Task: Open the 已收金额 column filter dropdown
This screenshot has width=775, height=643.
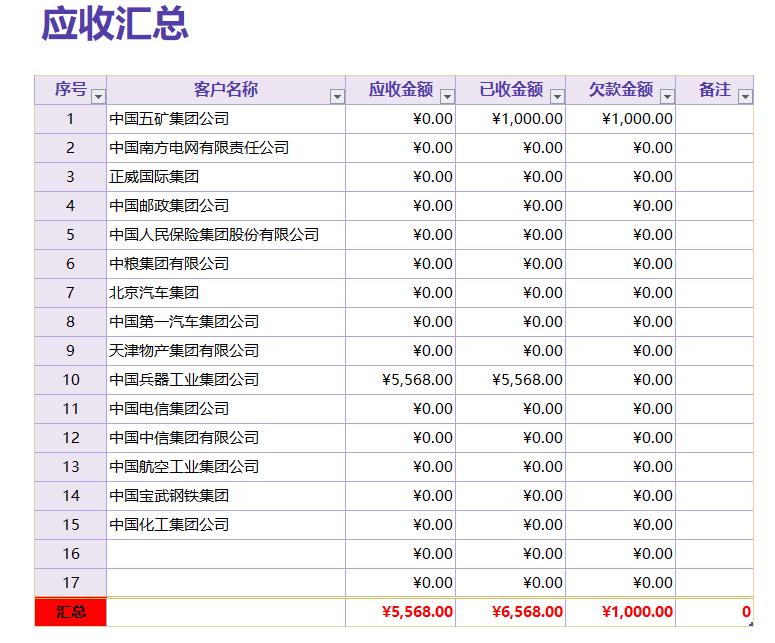Action: pos(557,96)
